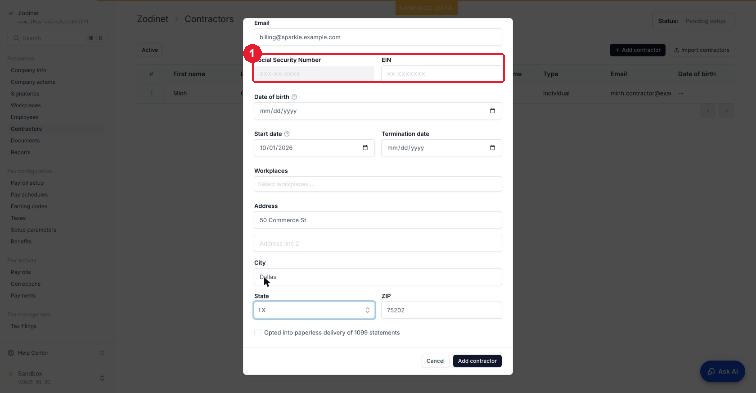The image size is (756, 393).
Task: Click the info icon beside Date of birth
Action: (294, 97)
